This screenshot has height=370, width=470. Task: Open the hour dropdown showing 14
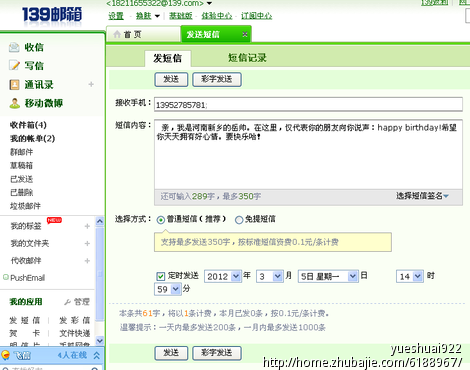[x=410, y=276]
